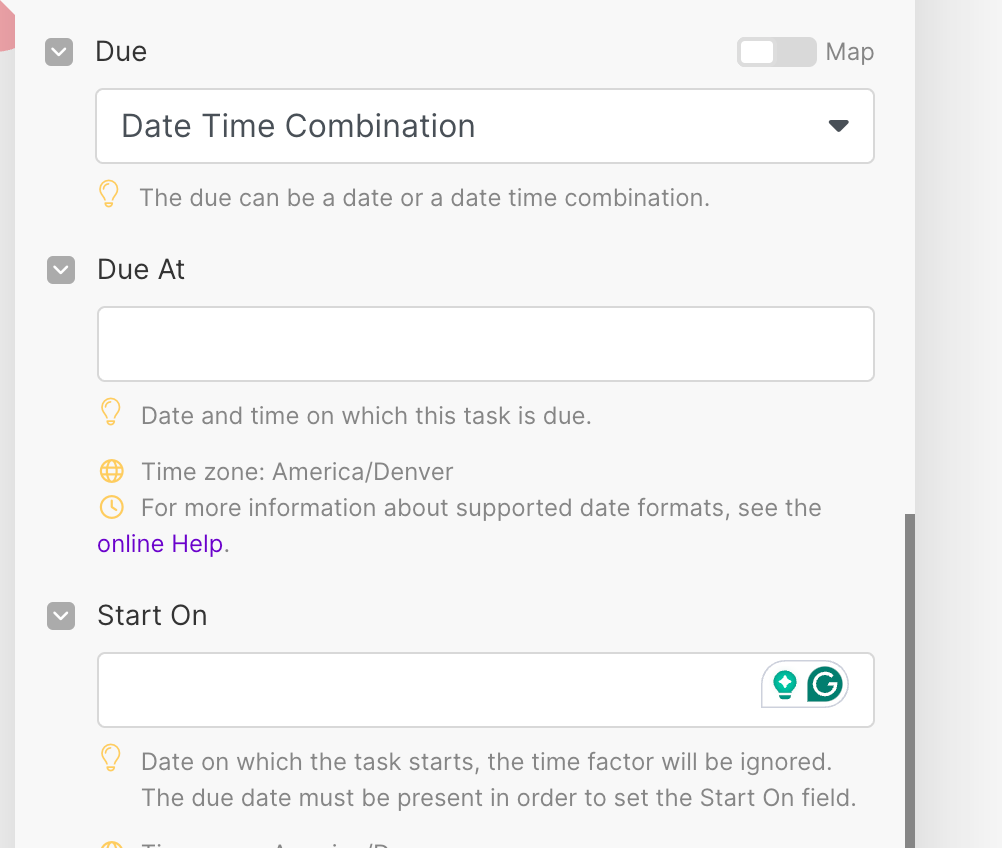Click the Time zone: America/Denver text
This screenshot has height=848, width=1002.
point(297,471)
